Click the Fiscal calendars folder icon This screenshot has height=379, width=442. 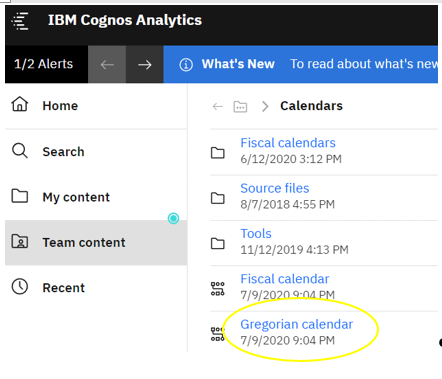pos(218,153)
